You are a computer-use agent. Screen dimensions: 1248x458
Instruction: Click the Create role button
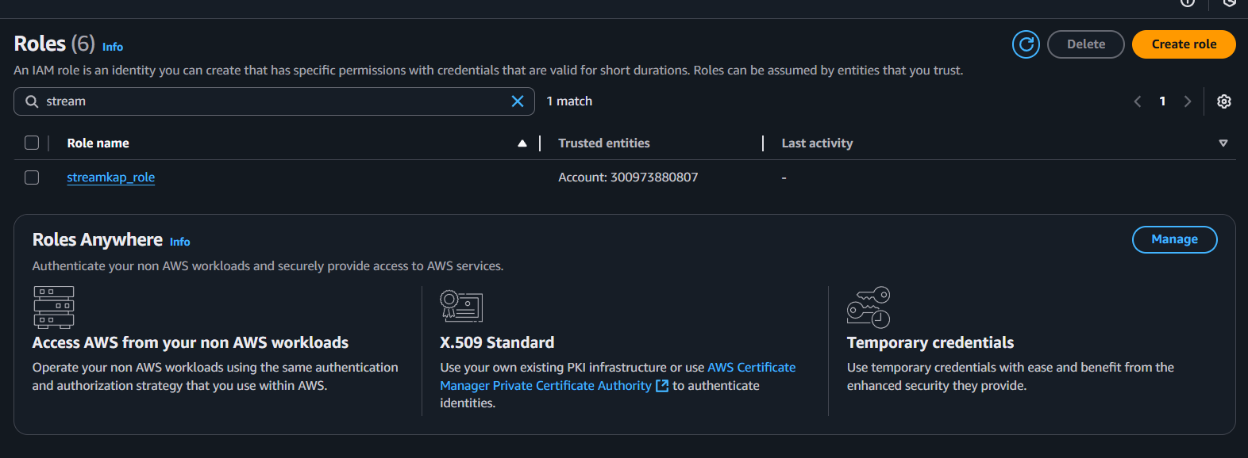coord(1184,44)
